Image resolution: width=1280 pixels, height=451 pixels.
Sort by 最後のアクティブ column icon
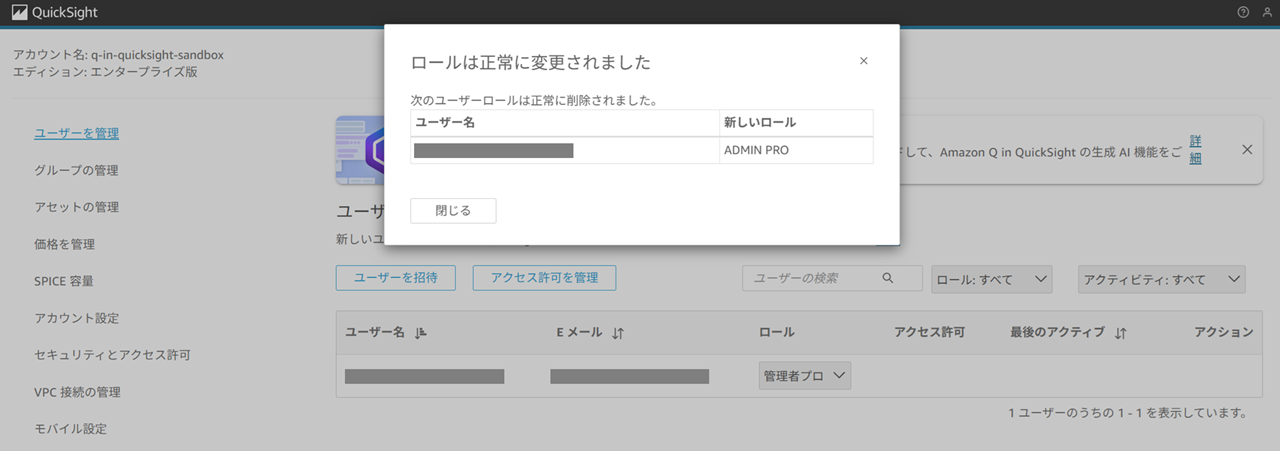[x=1120, y=333]
